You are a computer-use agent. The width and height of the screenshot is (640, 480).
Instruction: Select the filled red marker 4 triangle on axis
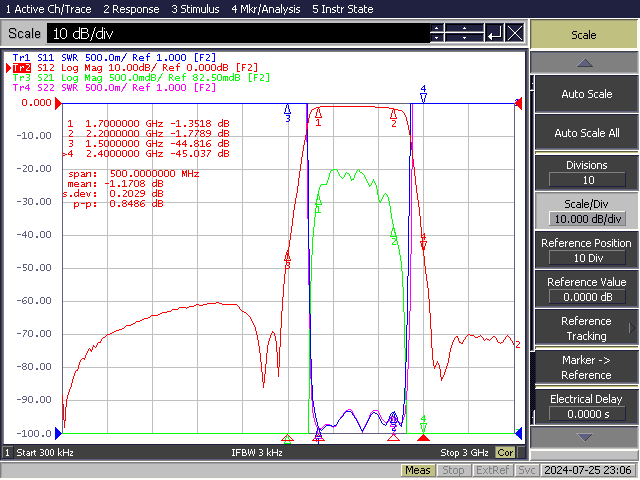click(423, 438)
